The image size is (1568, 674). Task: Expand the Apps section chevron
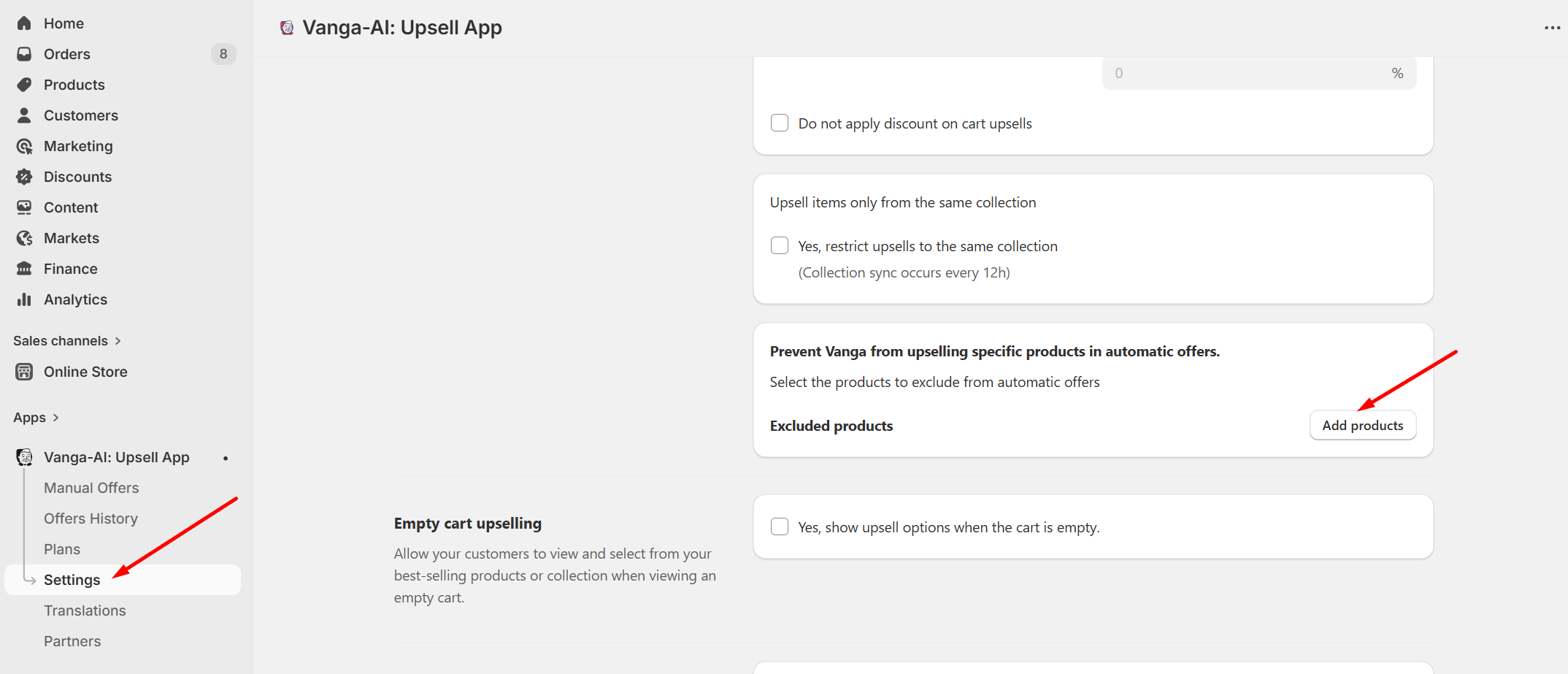(x=55, y=418)
